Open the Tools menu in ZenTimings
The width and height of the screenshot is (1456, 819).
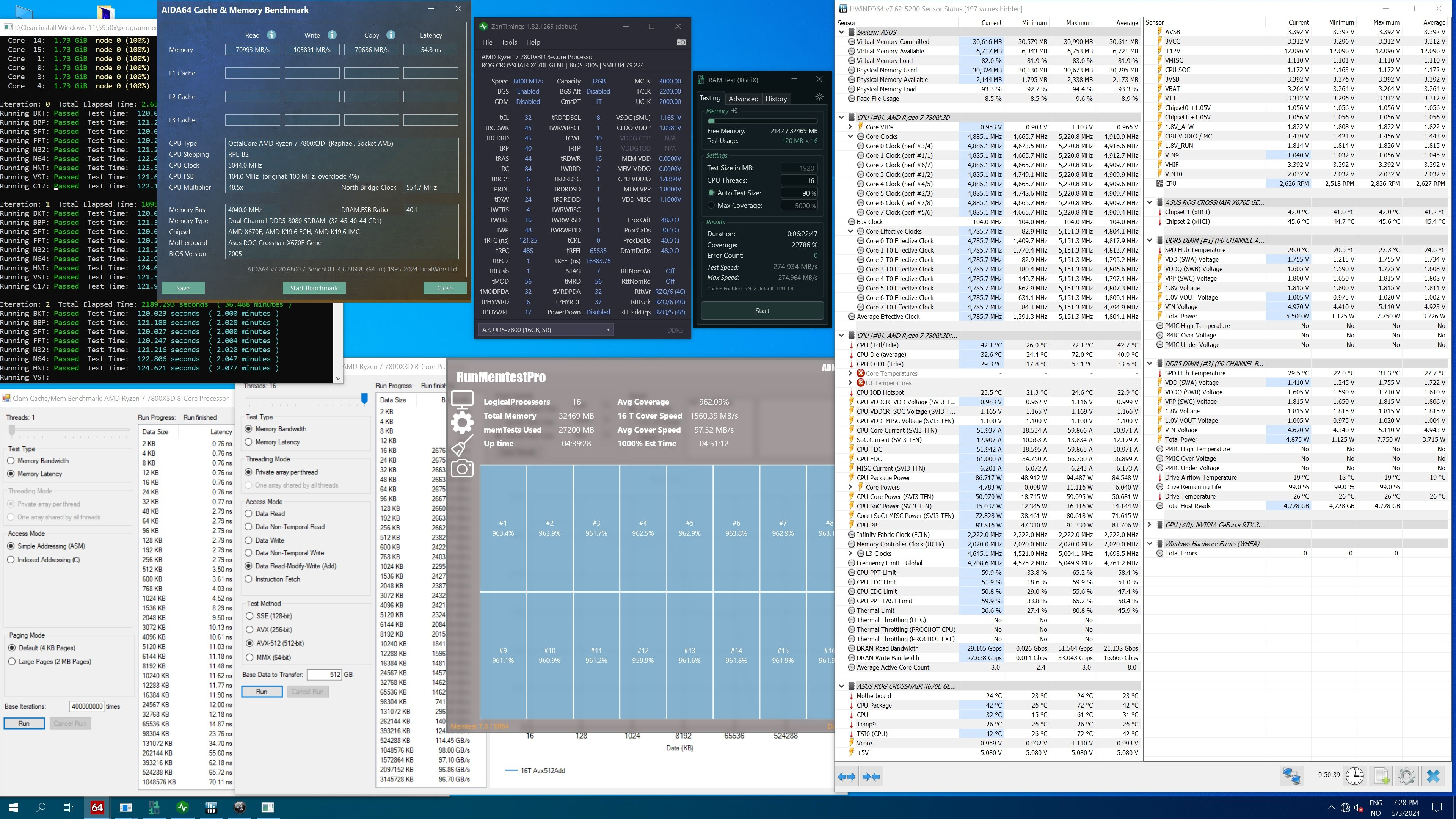tap(509, 42)
